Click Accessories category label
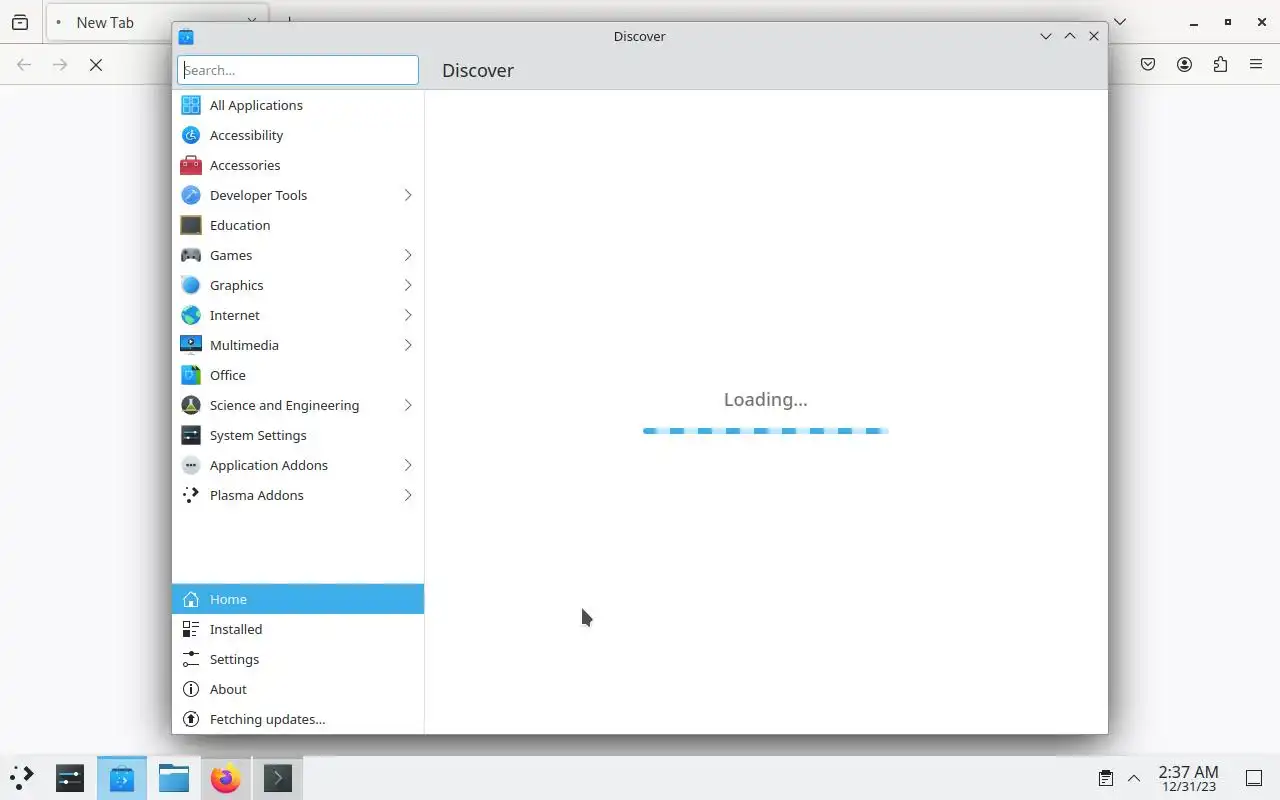Viewport: 1280px width, 800px height. click(245, 165)
